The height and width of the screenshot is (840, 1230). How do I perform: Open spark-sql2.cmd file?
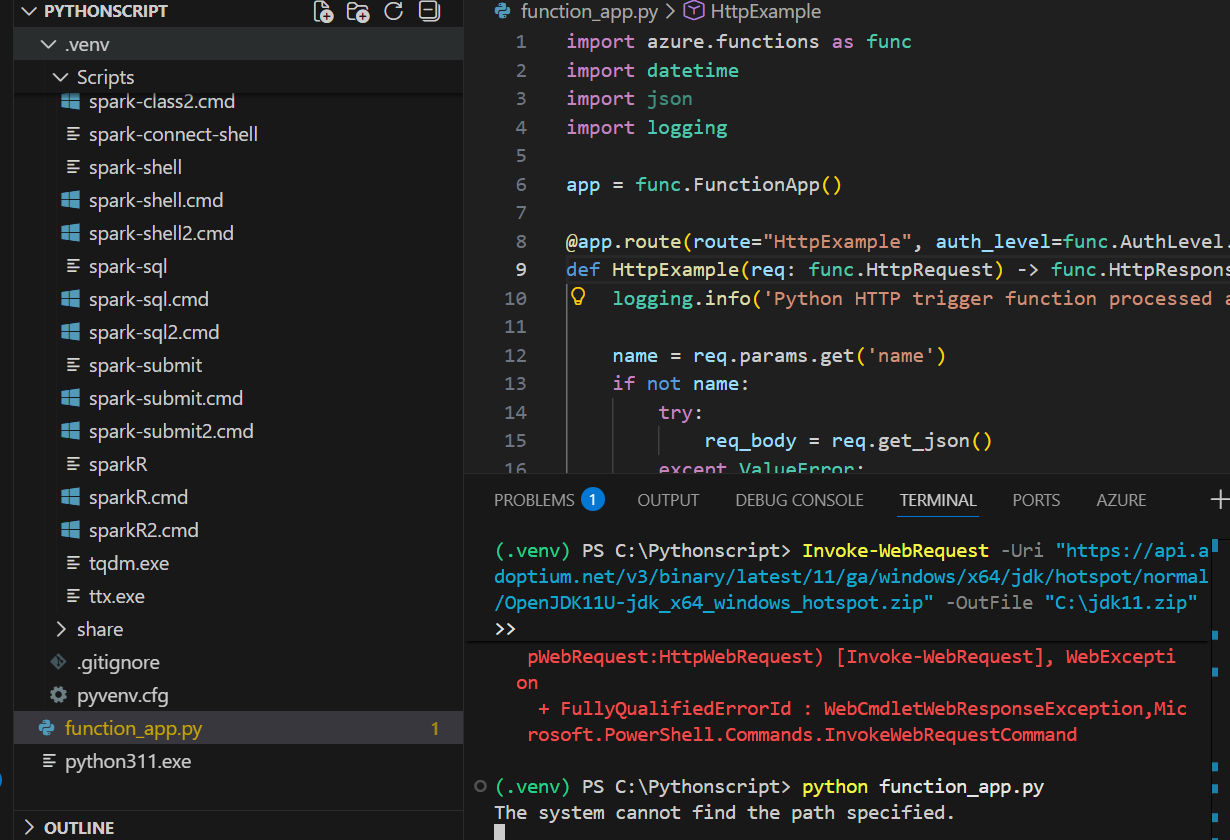click(154, 332)
